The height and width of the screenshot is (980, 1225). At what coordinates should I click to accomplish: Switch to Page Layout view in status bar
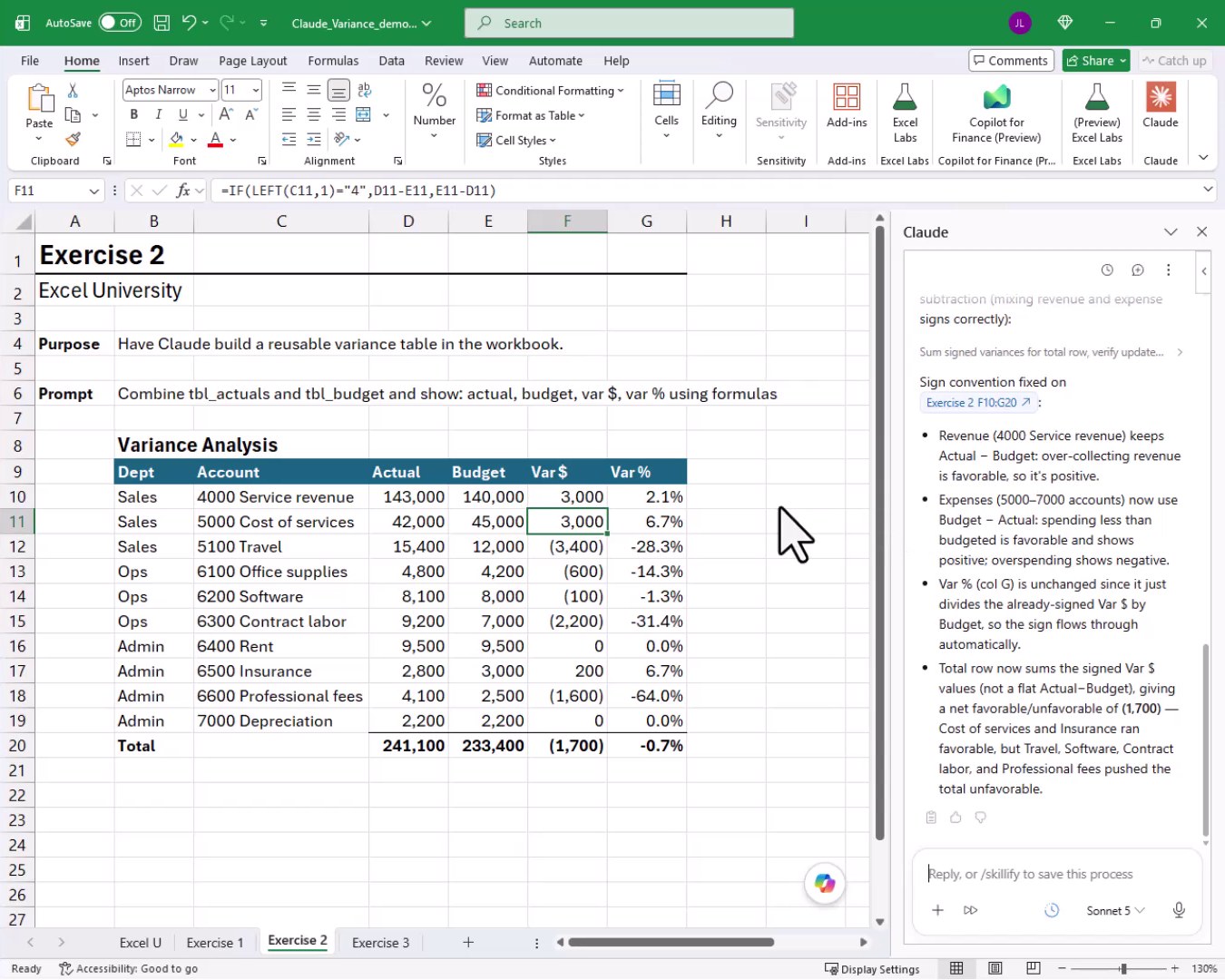(x=995, y=968)
